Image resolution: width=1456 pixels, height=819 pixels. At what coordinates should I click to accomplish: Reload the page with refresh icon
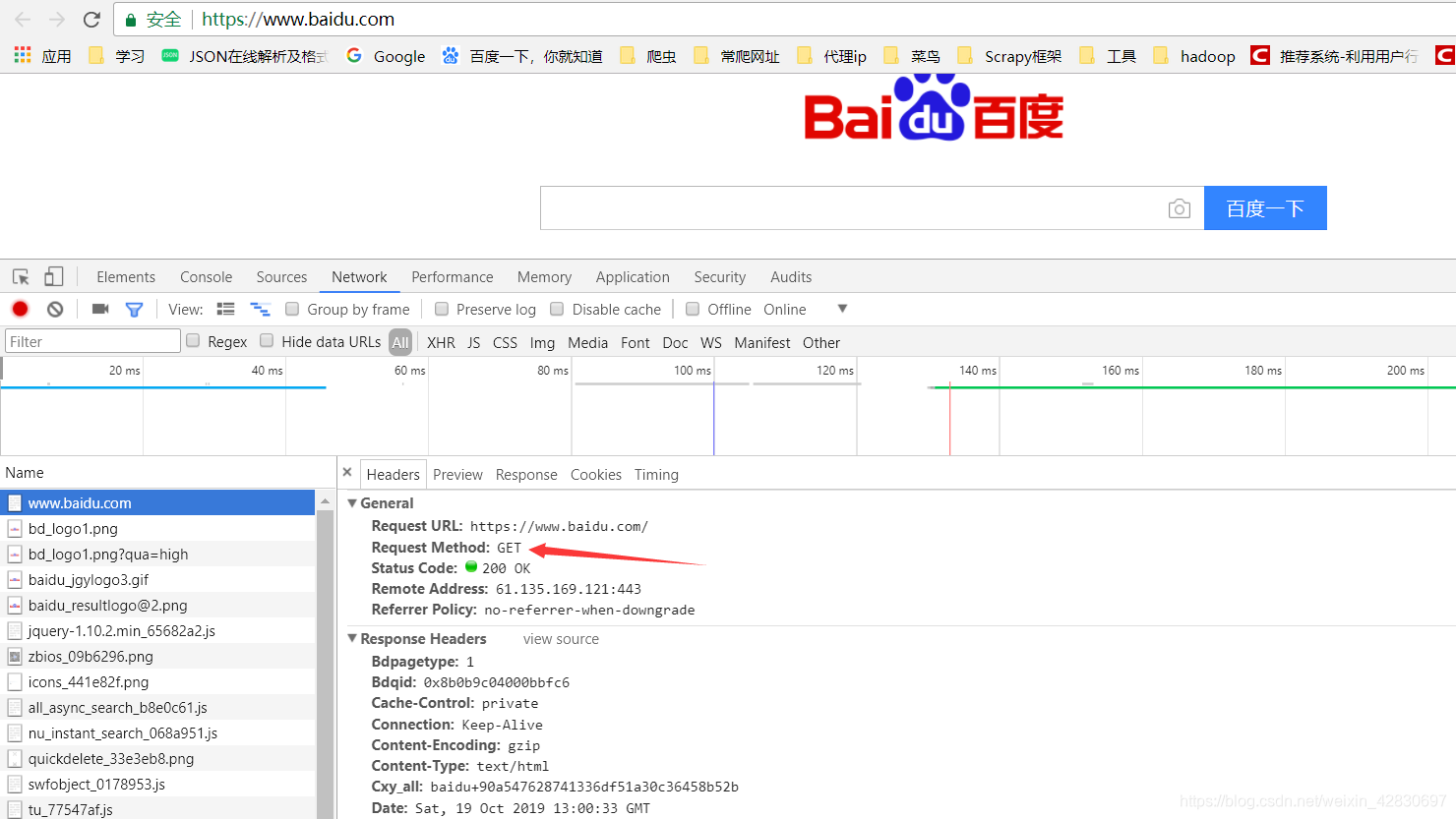click(x=91, y=20)
